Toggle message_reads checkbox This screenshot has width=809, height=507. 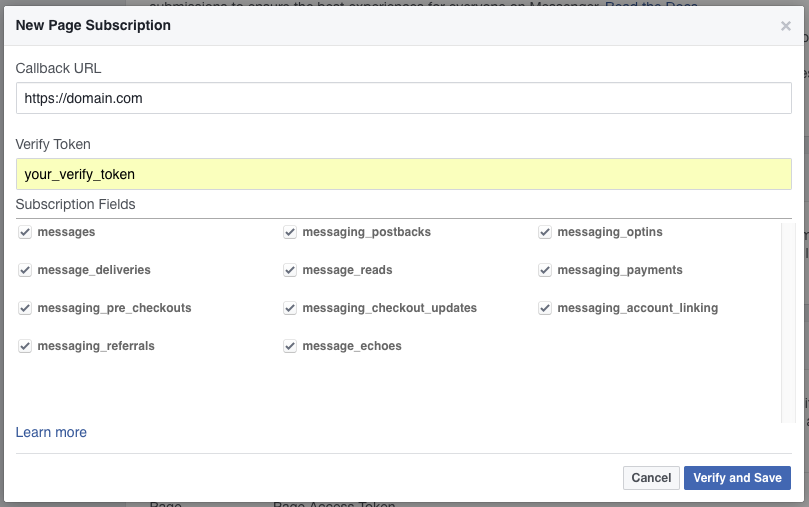tap(290, 270)
